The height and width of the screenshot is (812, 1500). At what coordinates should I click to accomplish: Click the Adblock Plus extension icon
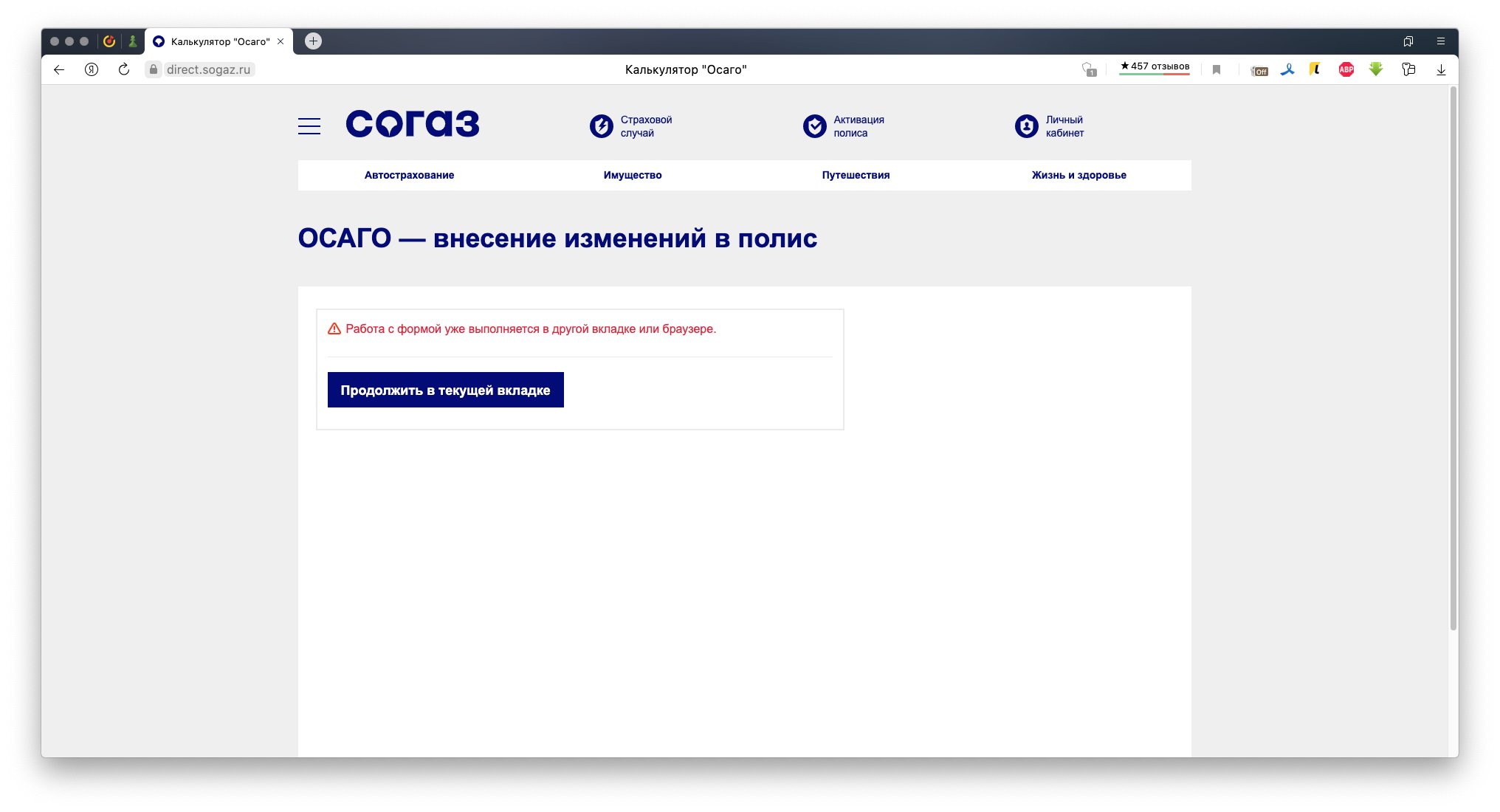coord(1346,69)
